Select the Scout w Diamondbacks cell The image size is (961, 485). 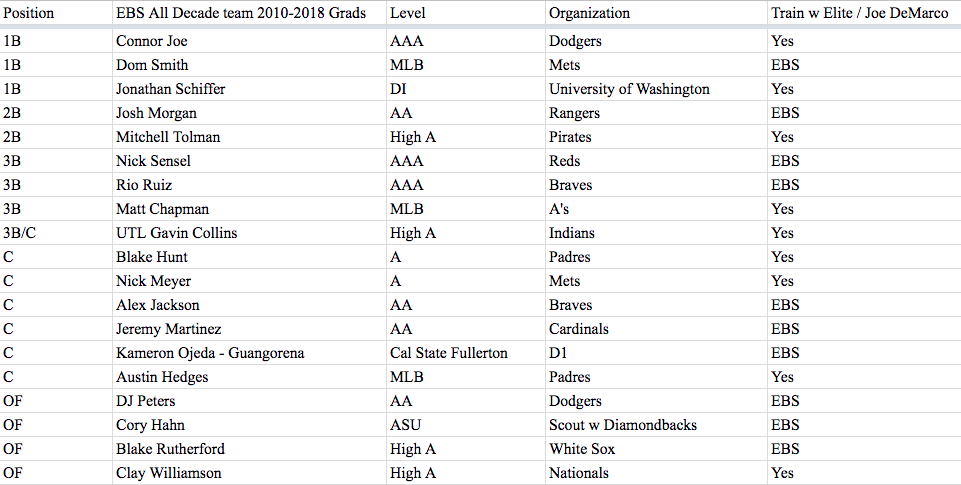point(656,425)
